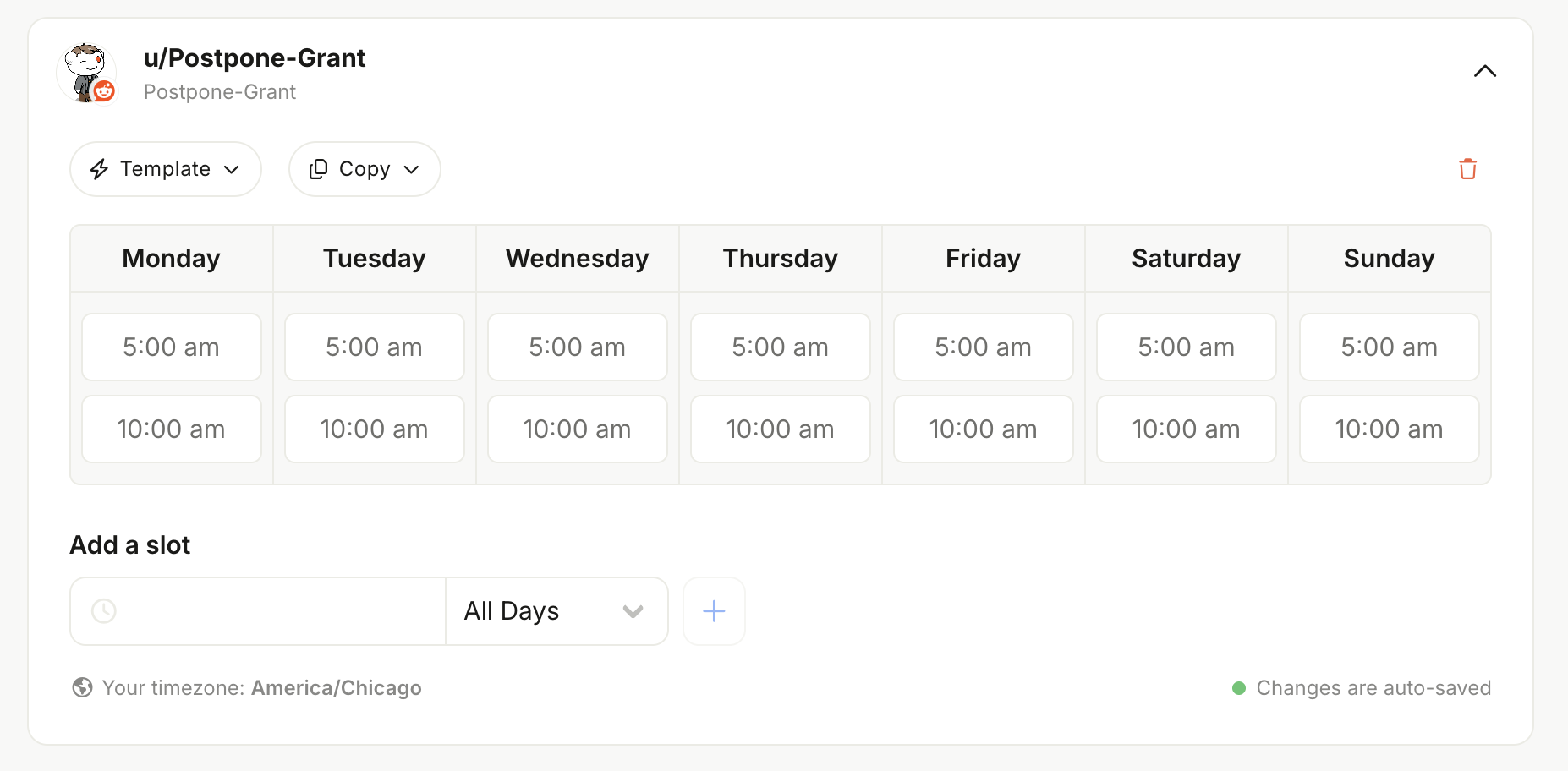Open the Template dropdown
Image resolution: width=1568 pixels, height=771 pixels.
pyautogui.click(x=166, y=169)
